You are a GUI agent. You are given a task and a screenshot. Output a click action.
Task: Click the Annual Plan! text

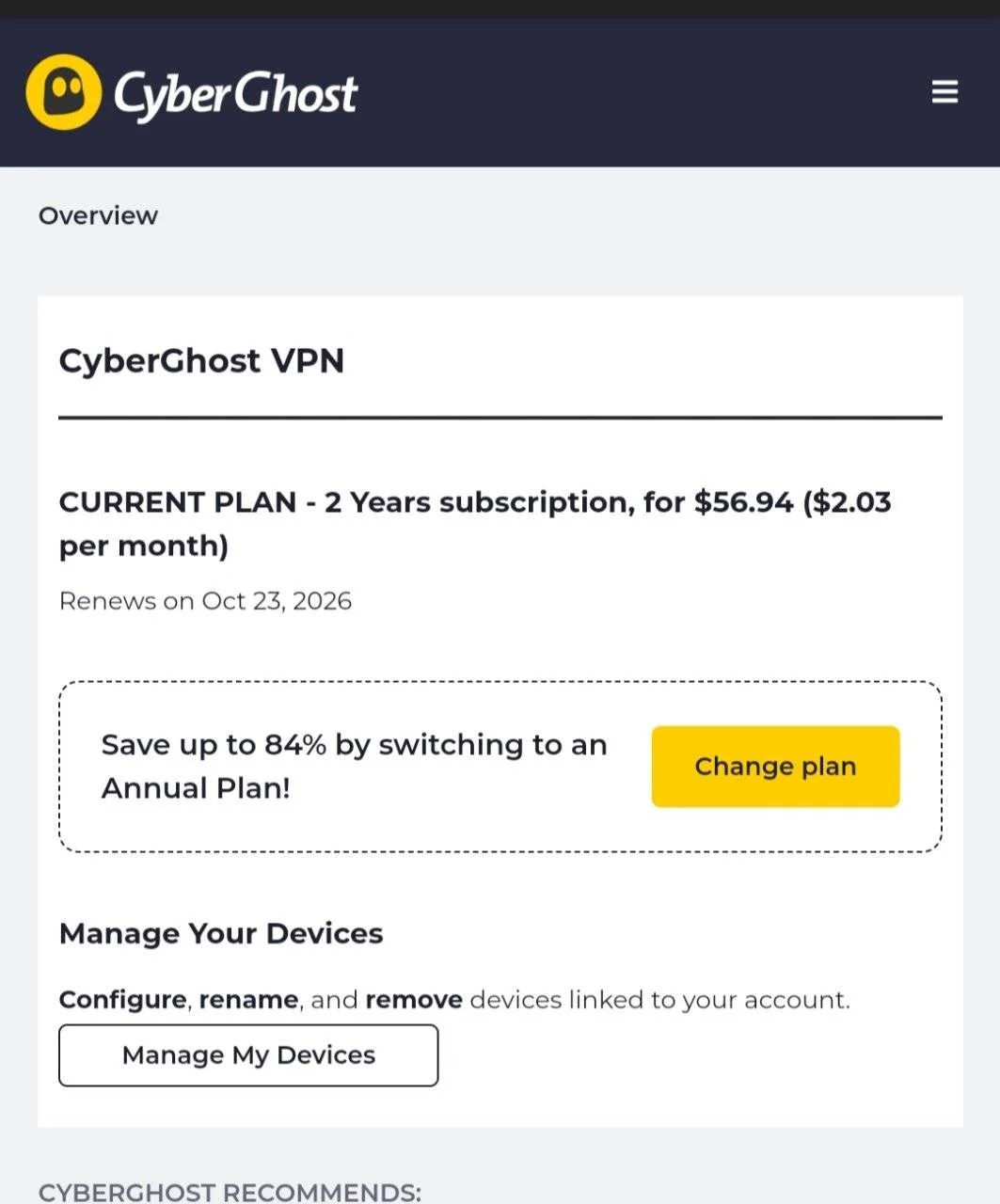(196, 788)
